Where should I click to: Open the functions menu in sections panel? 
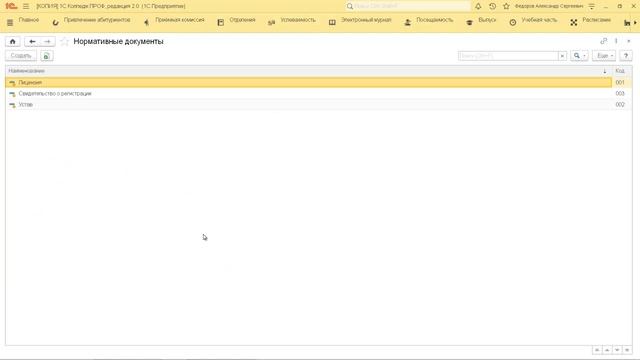coord(10,22)
